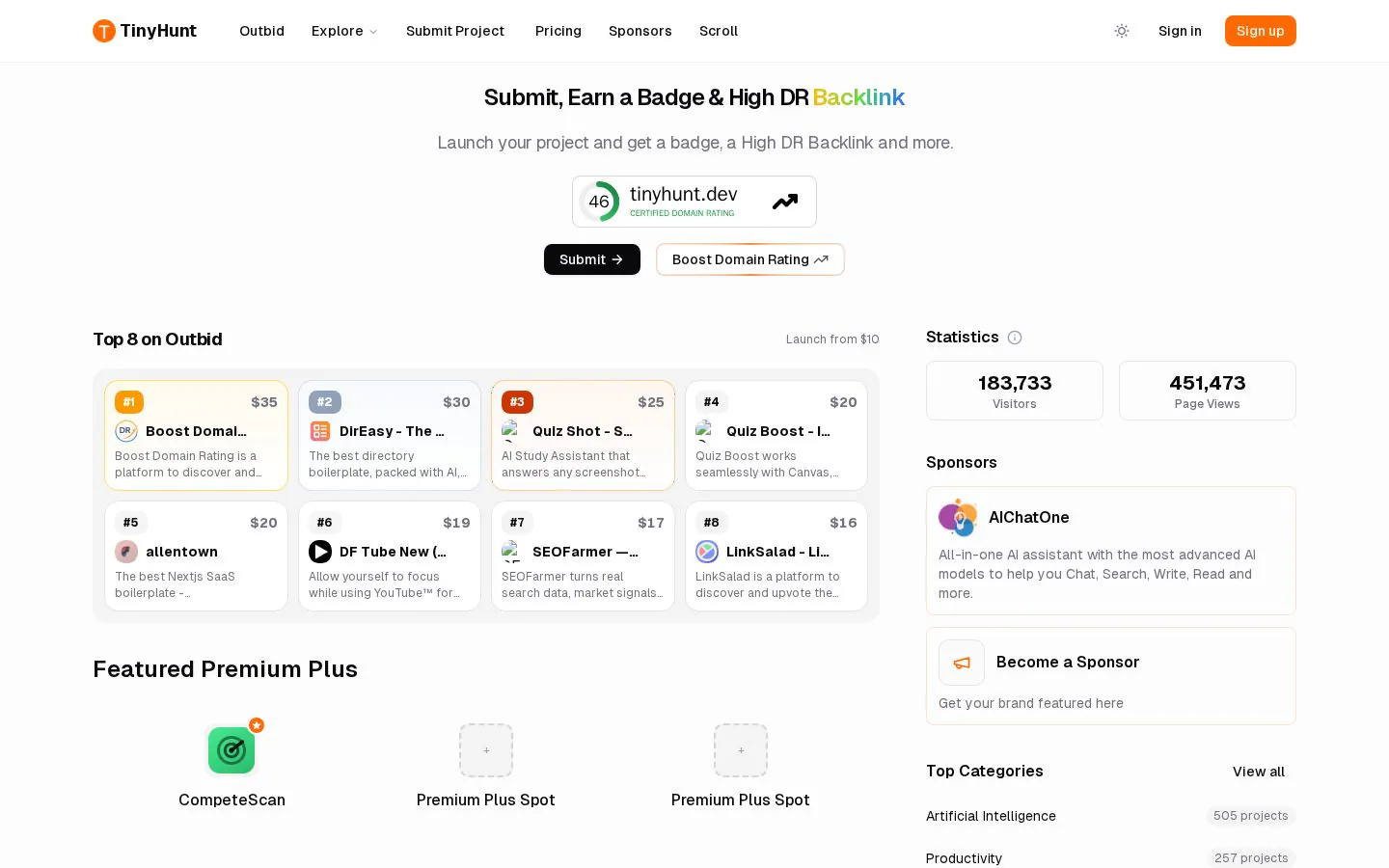Open the Quiz Boost card title

coord(778,431)
